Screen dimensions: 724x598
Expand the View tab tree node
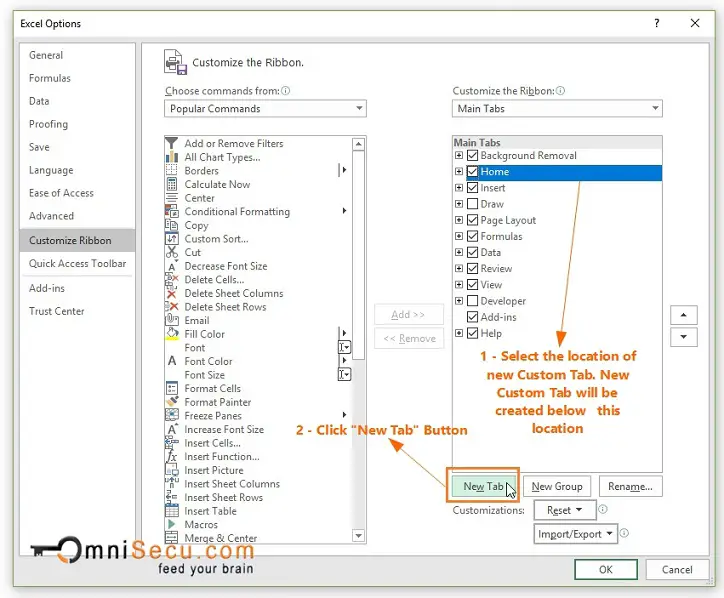(459, 284)
